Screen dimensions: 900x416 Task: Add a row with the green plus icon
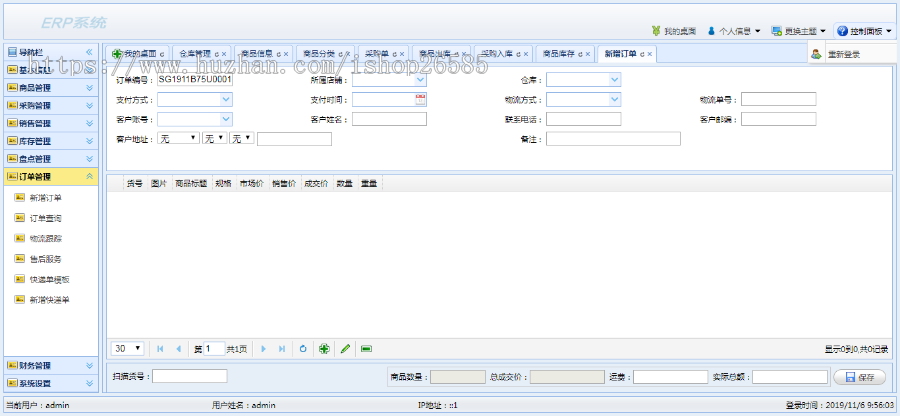click(x=324, y=349)
